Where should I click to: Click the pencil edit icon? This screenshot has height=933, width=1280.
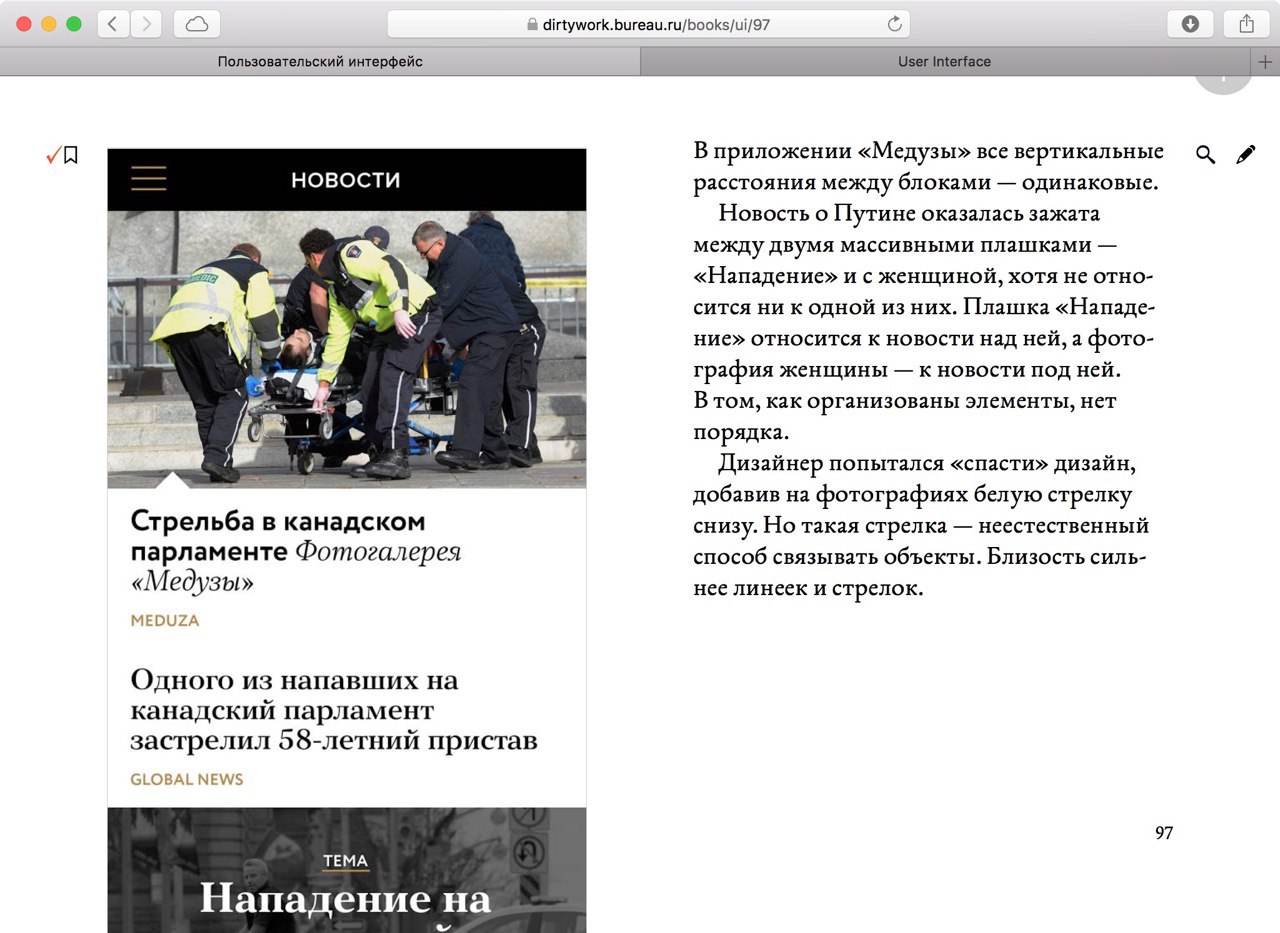pyautogui.click(x=1245, y=155)
